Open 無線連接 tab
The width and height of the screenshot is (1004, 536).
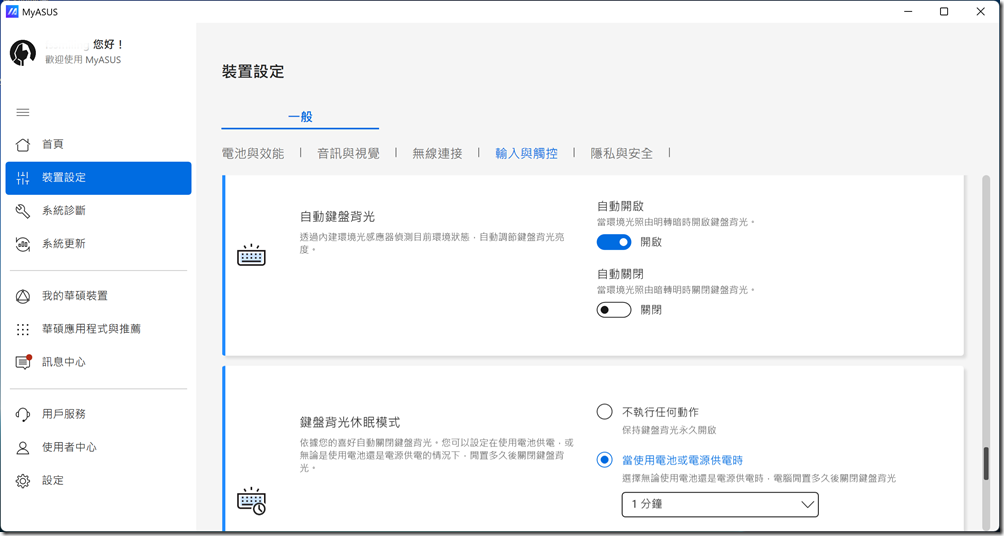click(437, 153)
